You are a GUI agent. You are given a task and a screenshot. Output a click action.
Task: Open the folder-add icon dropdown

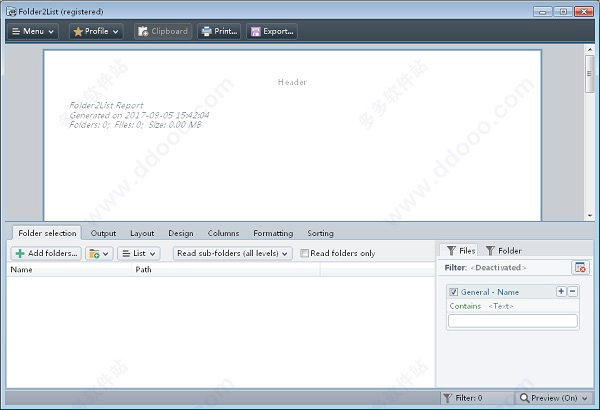point(99,253)
